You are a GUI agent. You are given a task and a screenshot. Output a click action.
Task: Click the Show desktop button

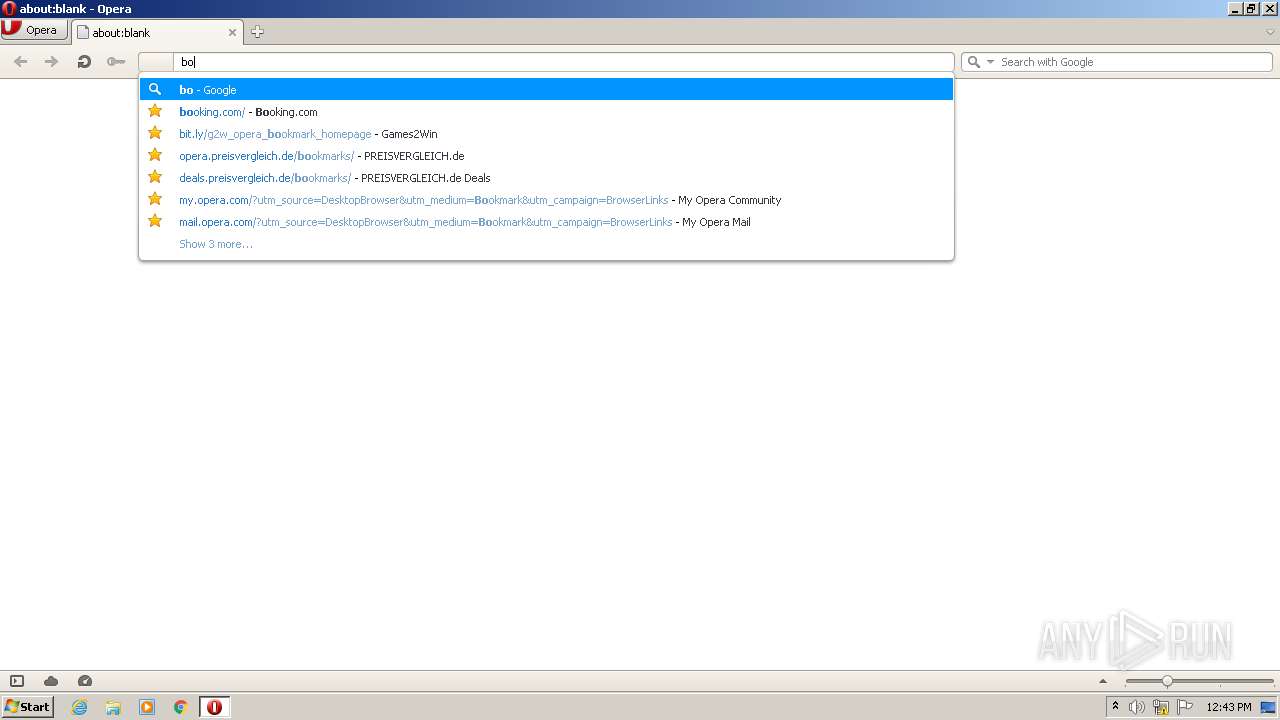point(1269,707)
